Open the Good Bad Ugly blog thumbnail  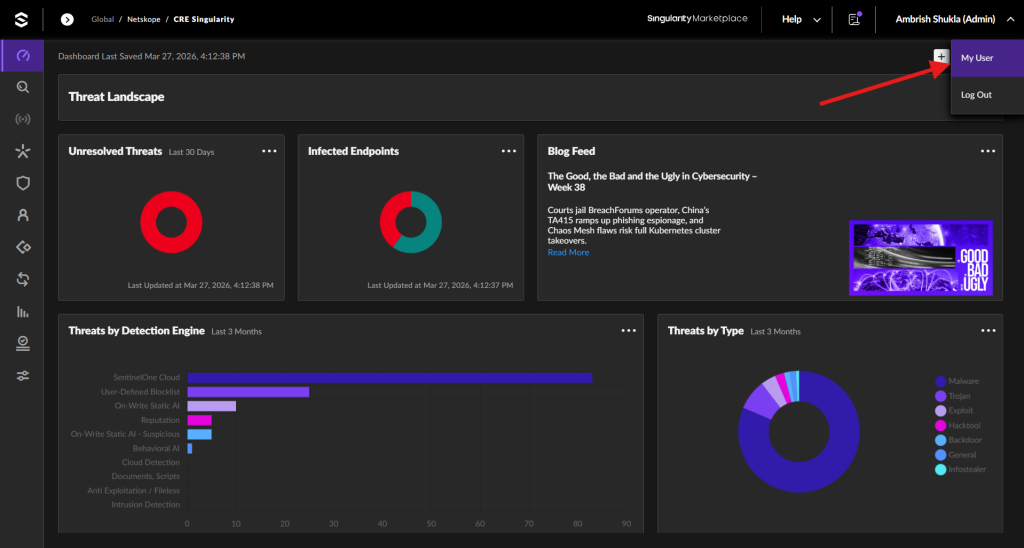tap(921, 258)
